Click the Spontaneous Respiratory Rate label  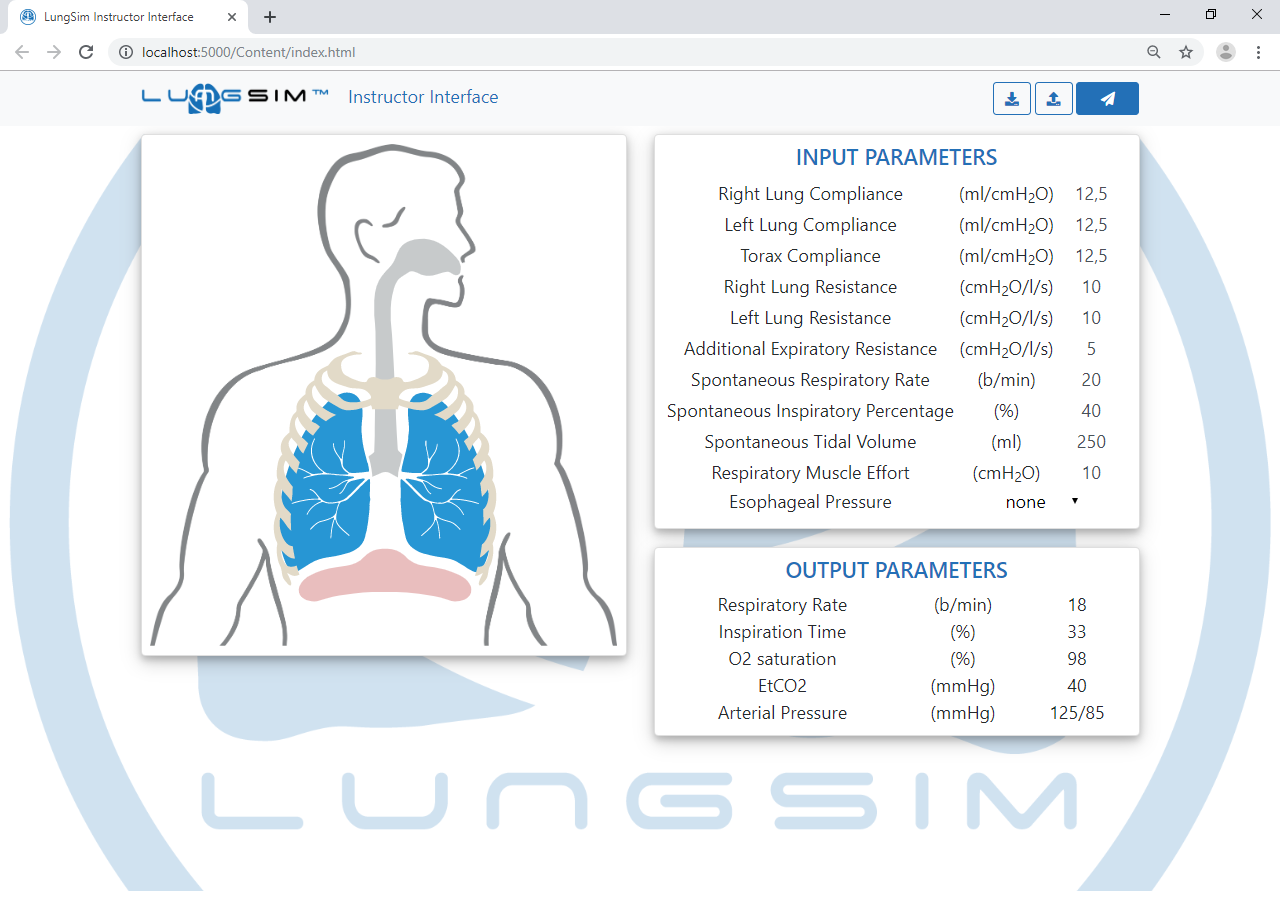[810, 380]
